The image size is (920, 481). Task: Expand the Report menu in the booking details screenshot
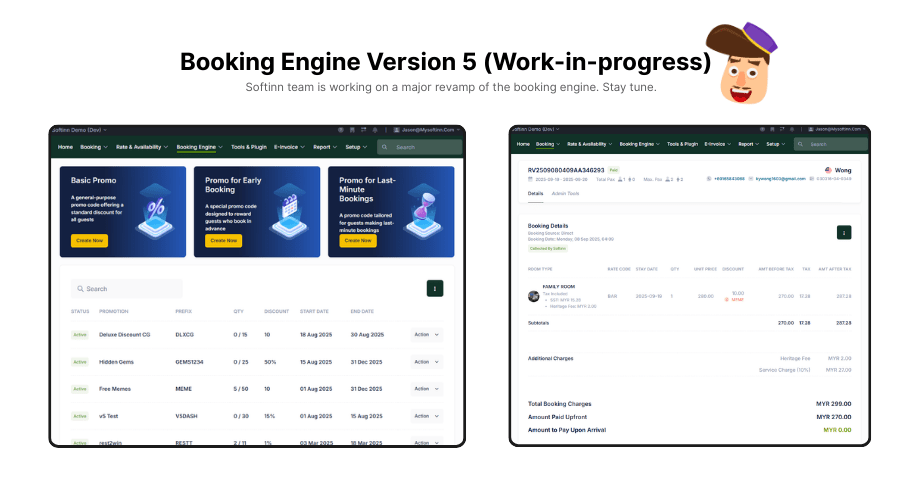coord(749,144)
